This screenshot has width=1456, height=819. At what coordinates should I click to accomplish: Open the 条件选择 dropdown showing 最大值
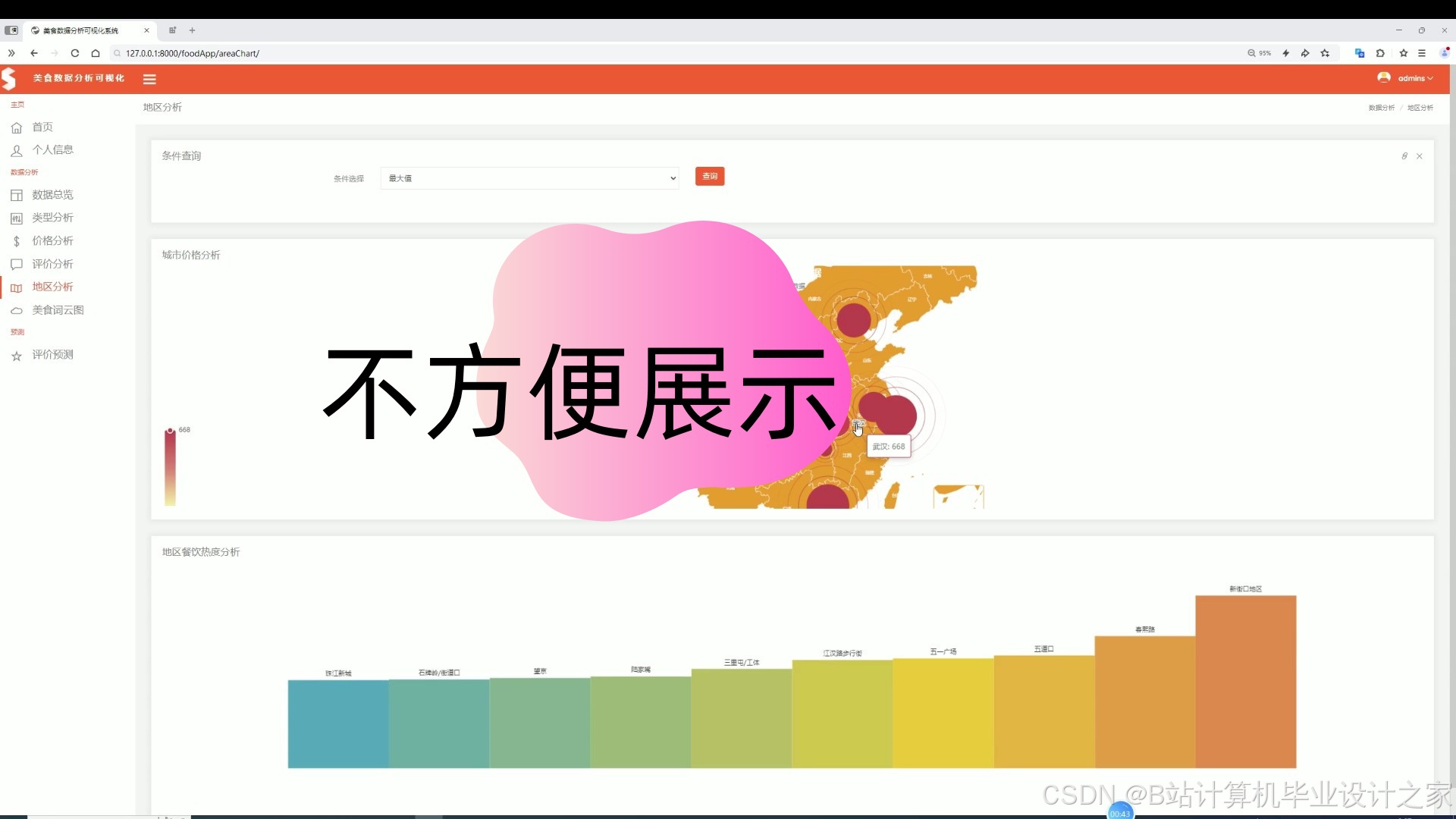pos(529,178)
